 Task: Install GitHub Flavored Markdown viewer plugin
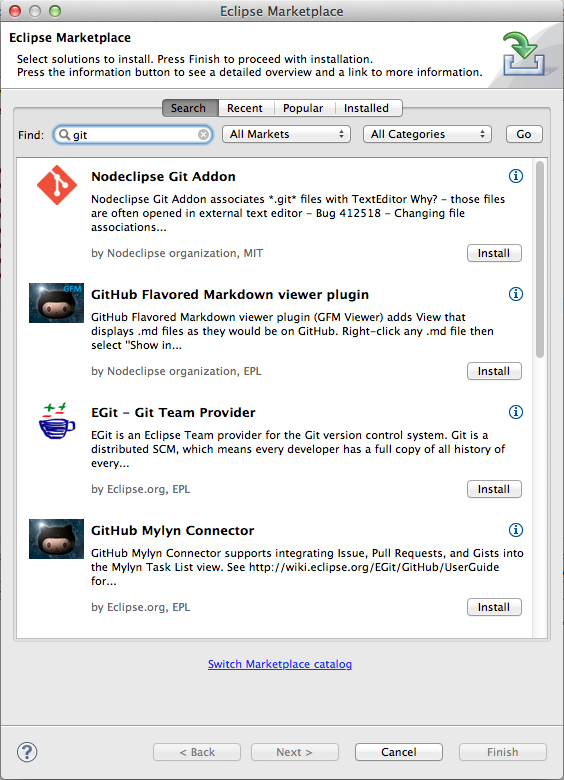coord(494,371)
